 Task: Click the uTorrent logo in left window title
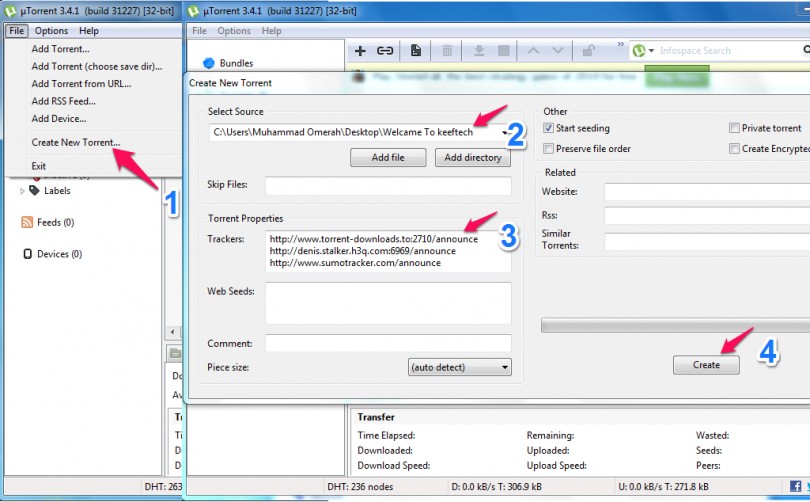point(10,11)
